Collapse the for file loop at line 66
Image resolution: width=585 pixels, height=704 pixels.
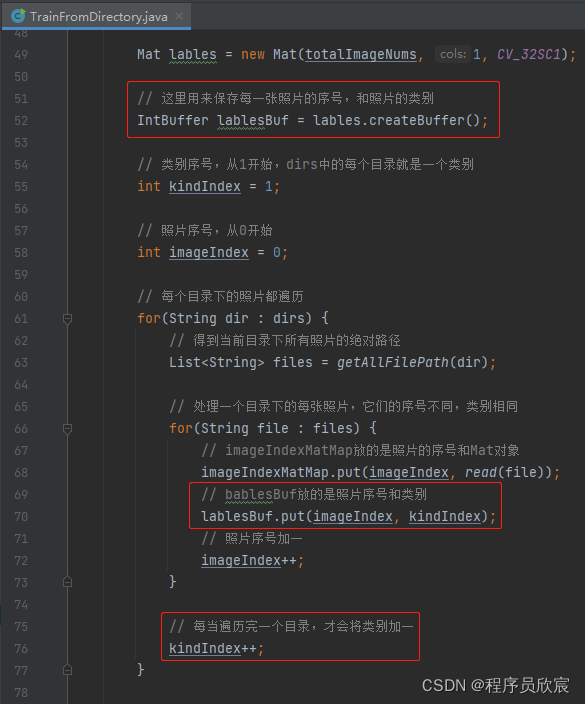click(67, 429)
